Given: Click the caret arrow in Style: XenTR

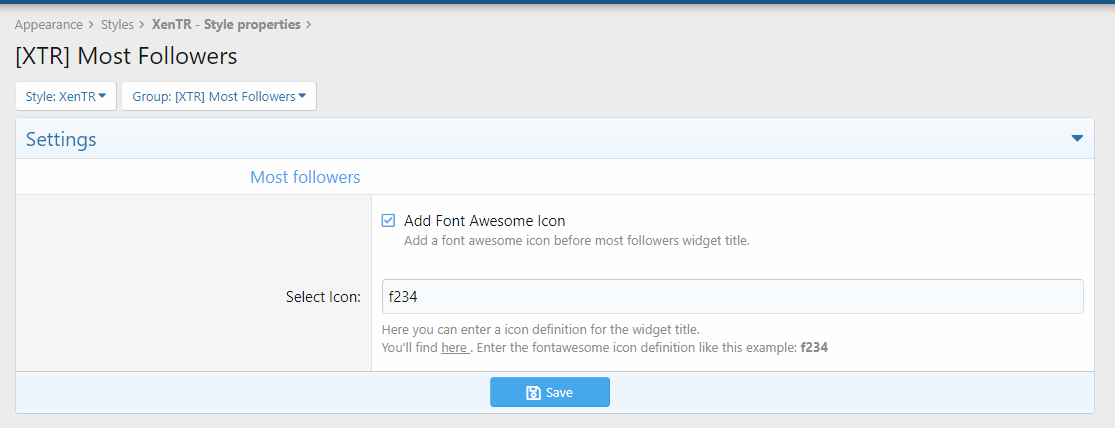Looking at the screenshot, I should point(102,96).
